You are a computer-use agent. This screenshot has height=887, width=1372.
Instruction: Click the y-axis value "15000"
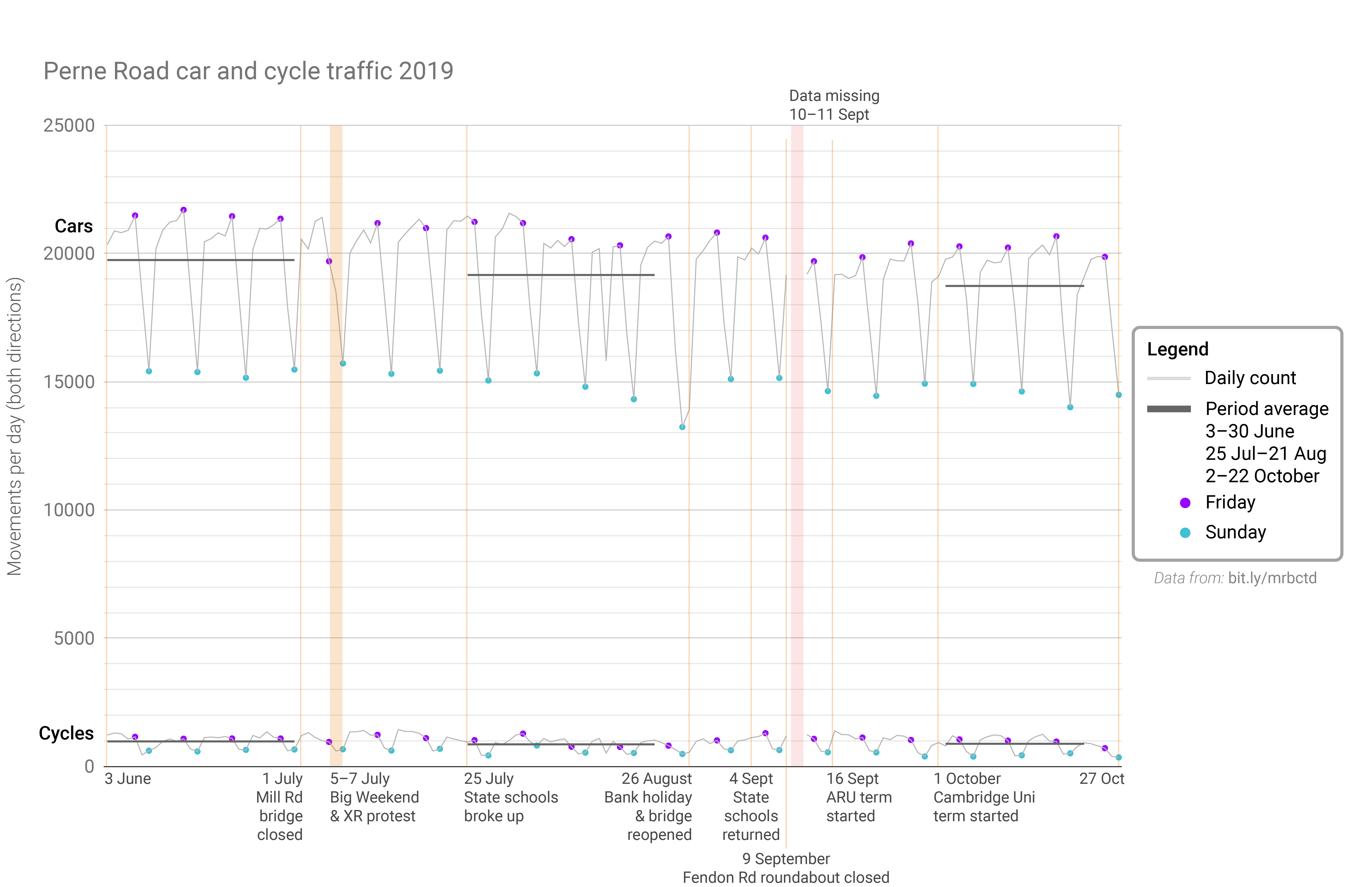(x=69, y=381)
